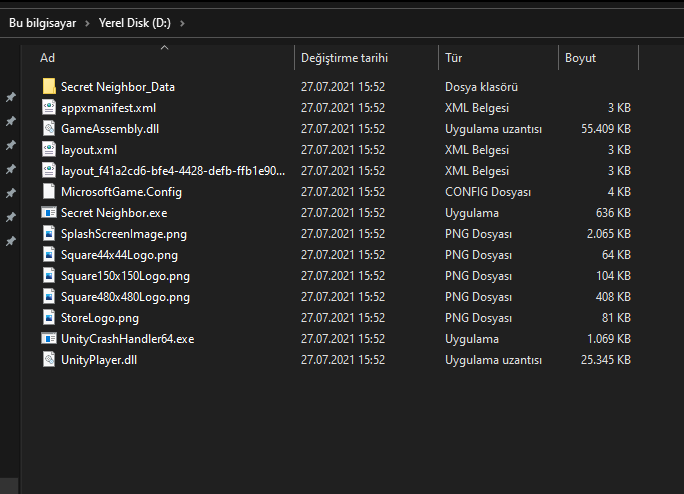Image resolution: width=684 pixels, height=494 pixels.
Task: Click the topmost pin icon in the sidebar
Action: [11, 98]
